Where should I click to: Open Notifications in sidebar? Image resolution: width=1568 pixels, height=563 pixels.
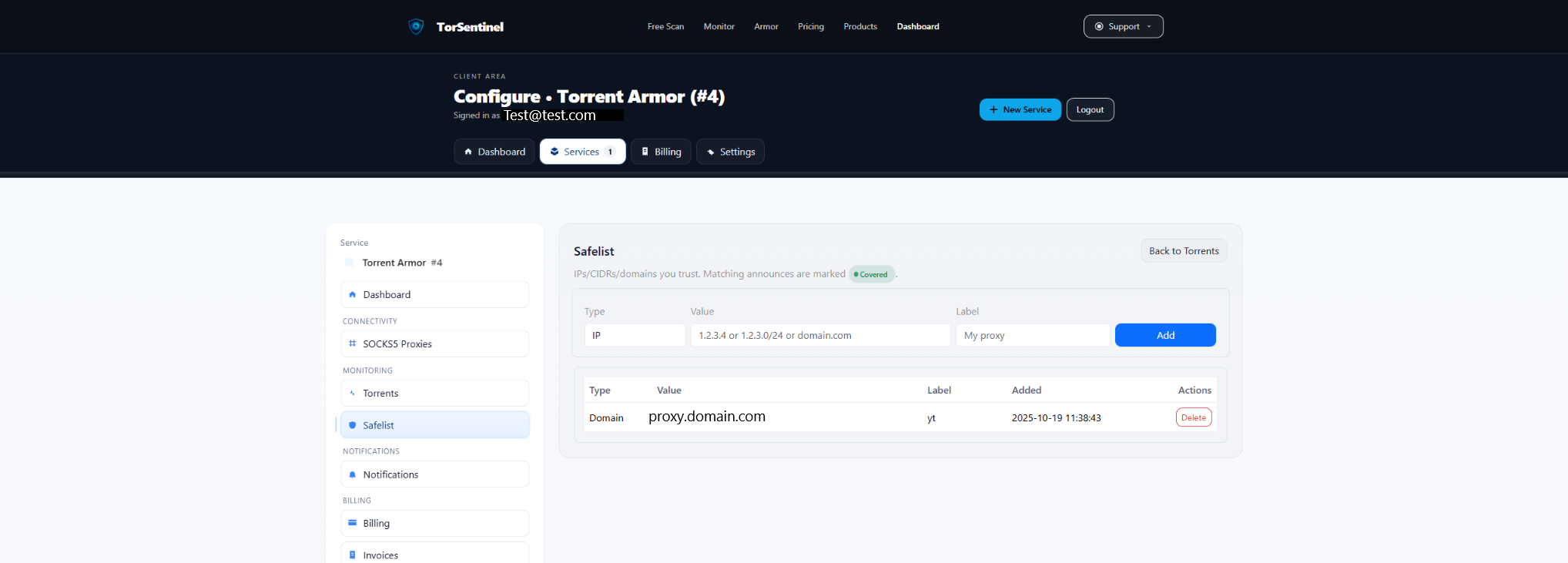coord(434,474)
